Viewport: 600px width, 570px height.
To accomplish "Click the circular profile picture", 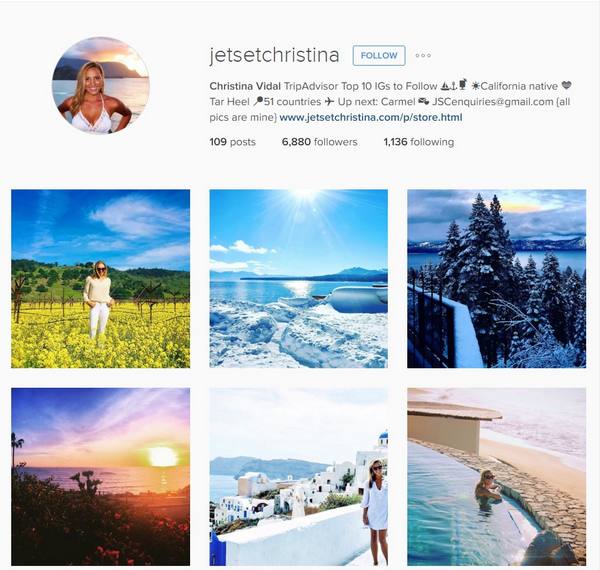I will tap(101, 85).
